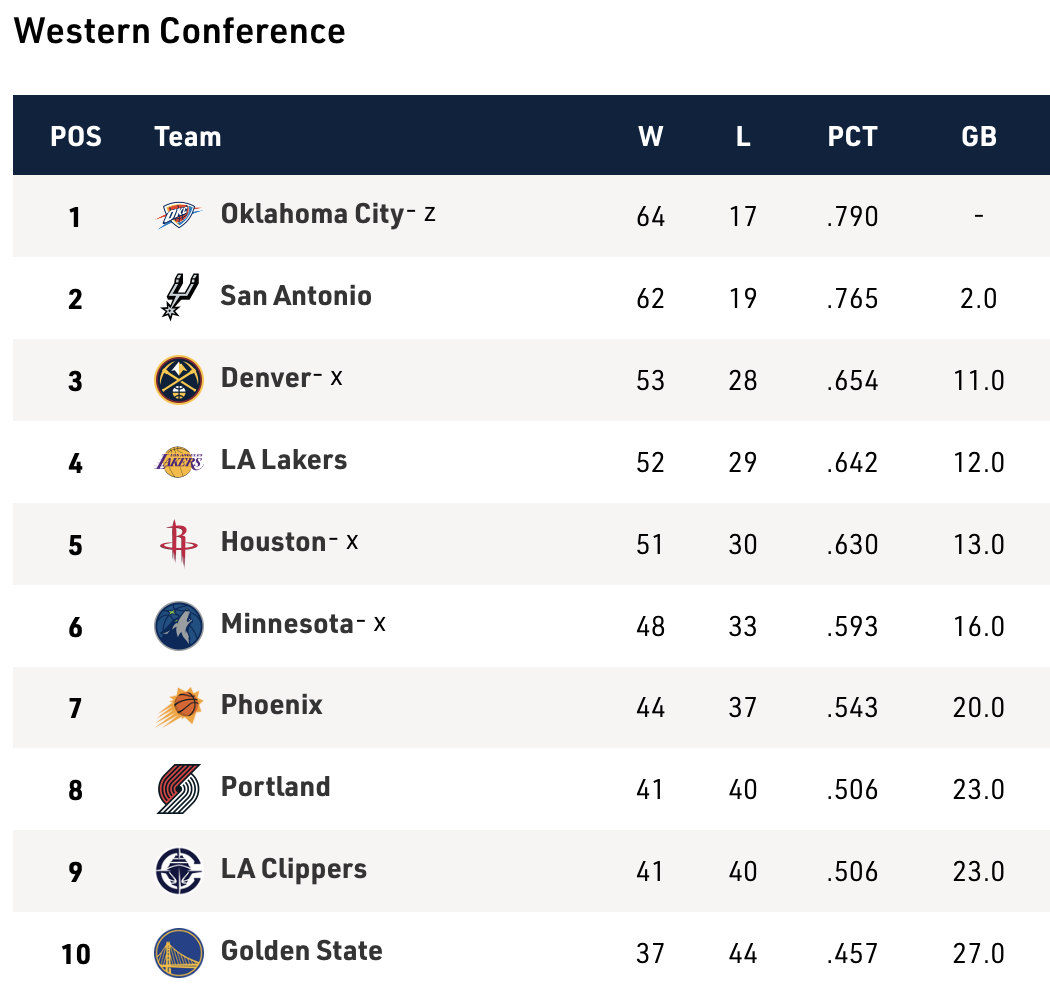Open the Minnesota Timberwolves logo
Screen dimensions: 1050x990
[x=179, y=626]
